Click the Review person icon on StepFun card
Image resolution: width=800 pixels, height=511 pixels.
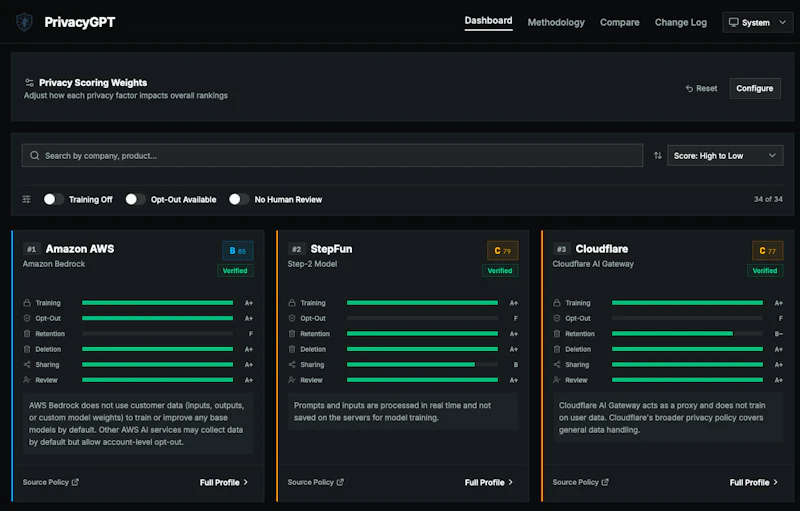click(x=292, y=380)
